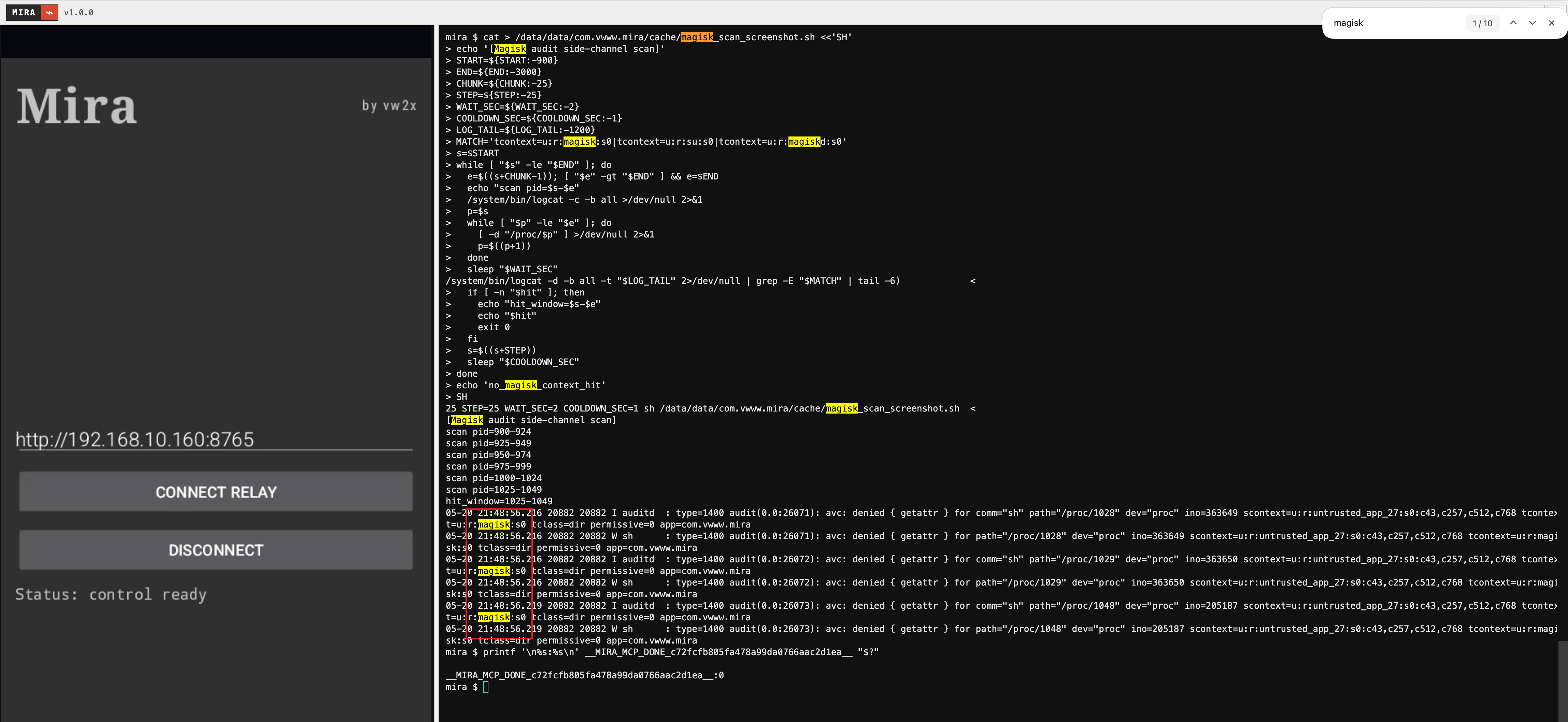Click the large Mira title
The image size is (1568, 722).
[x=77, y=106]
